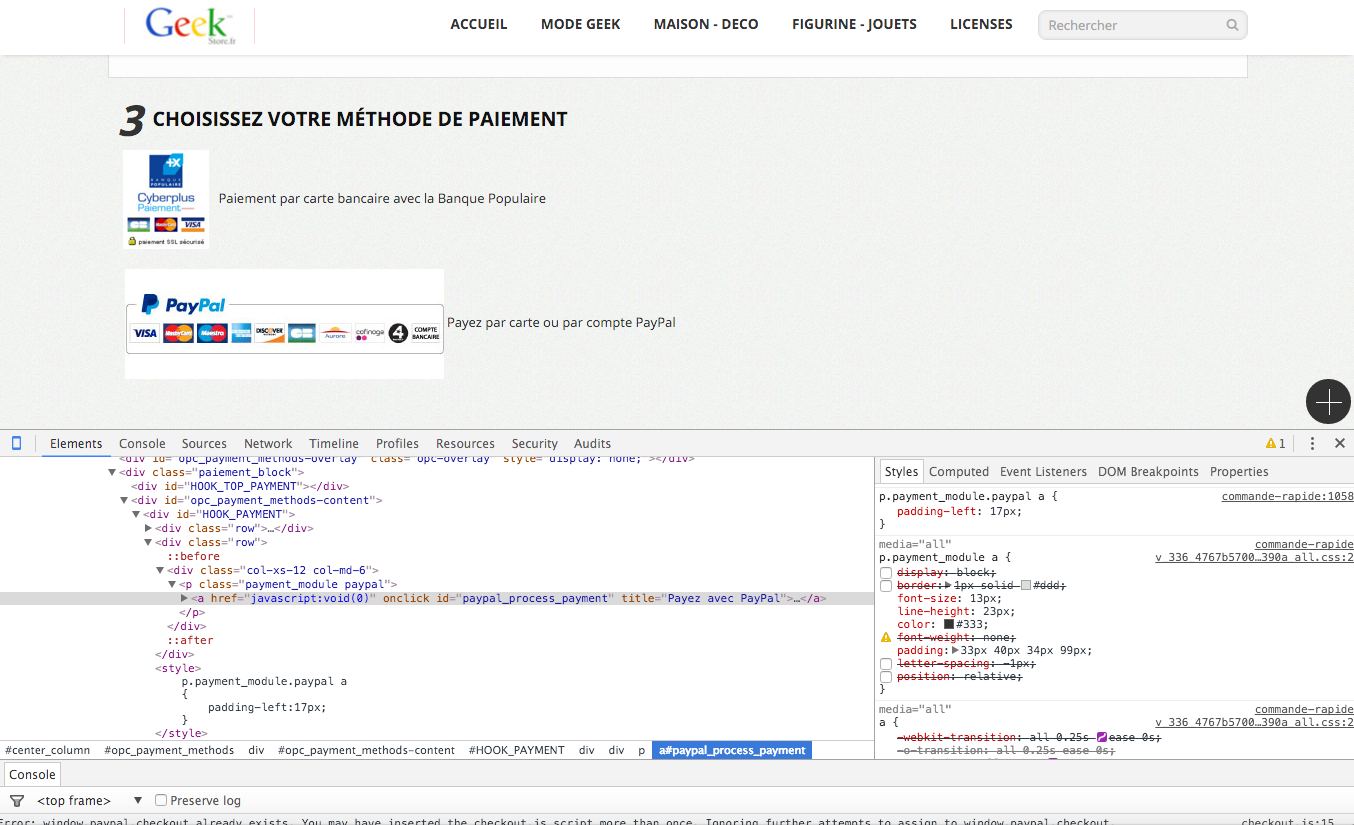This screenshot has height=825, width=1354.
Task: Toggle the position: relative property checkbox
Action: [886, 677]
